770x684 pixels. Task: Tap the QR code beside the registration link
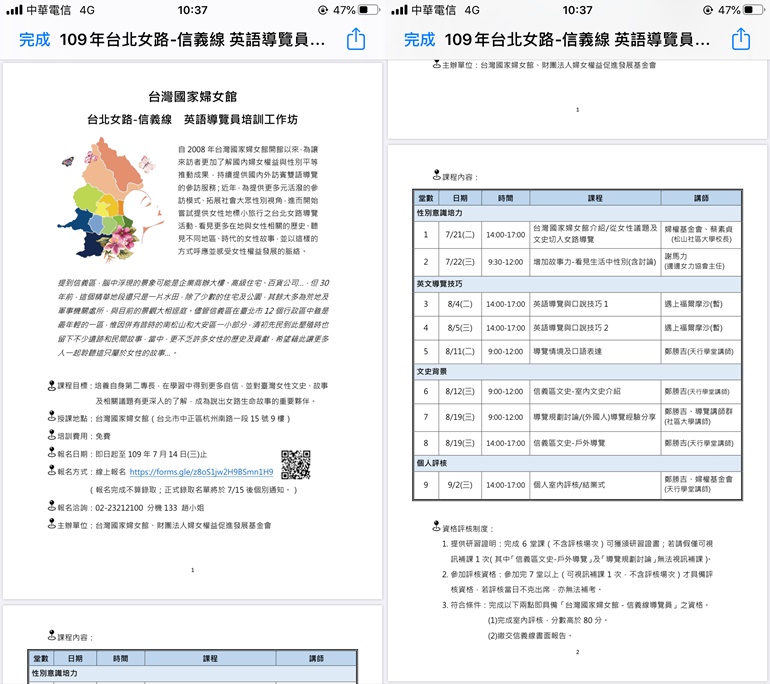click(x=296, y=465)
